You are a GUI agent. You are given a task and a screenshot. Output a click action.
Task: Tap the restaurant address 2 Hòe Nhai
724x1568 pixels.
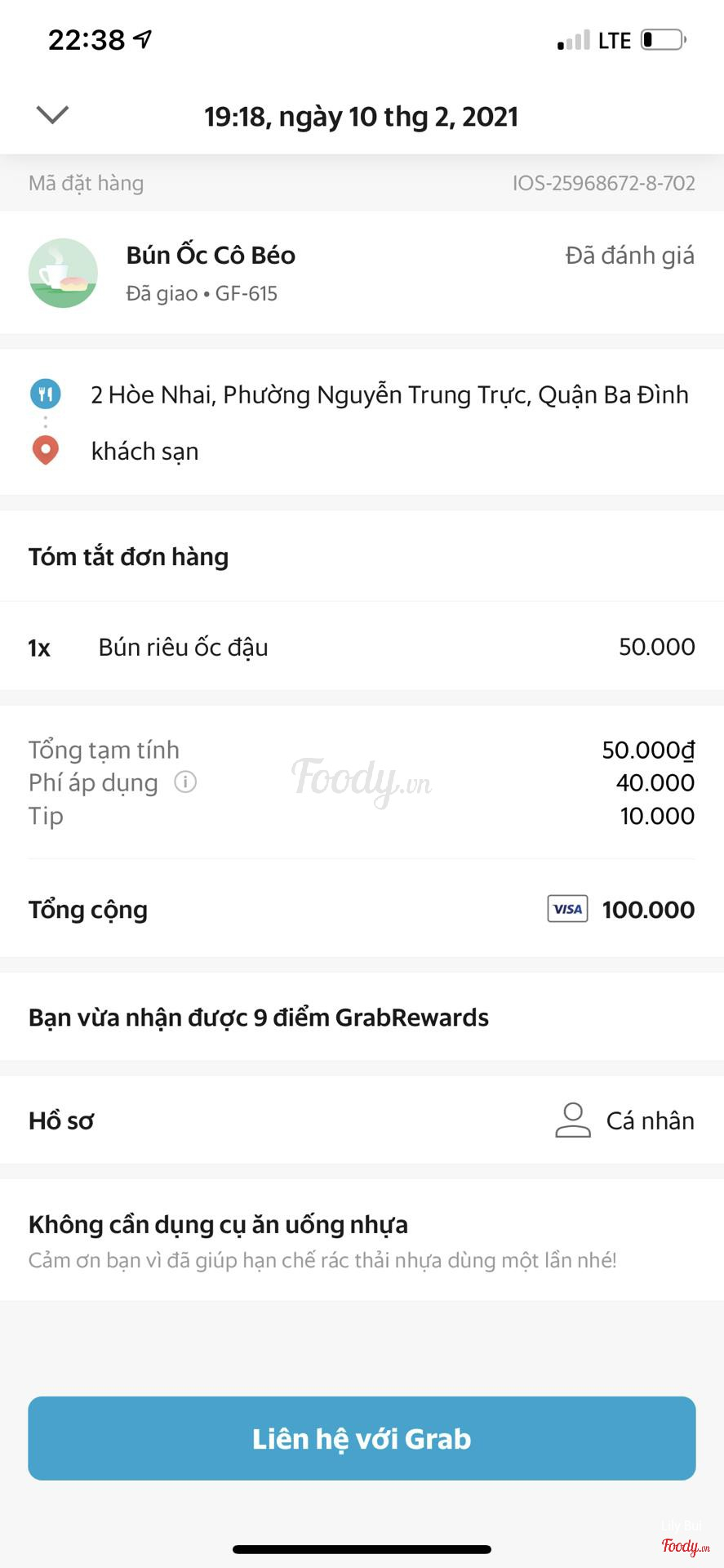[x=389, y=395]
